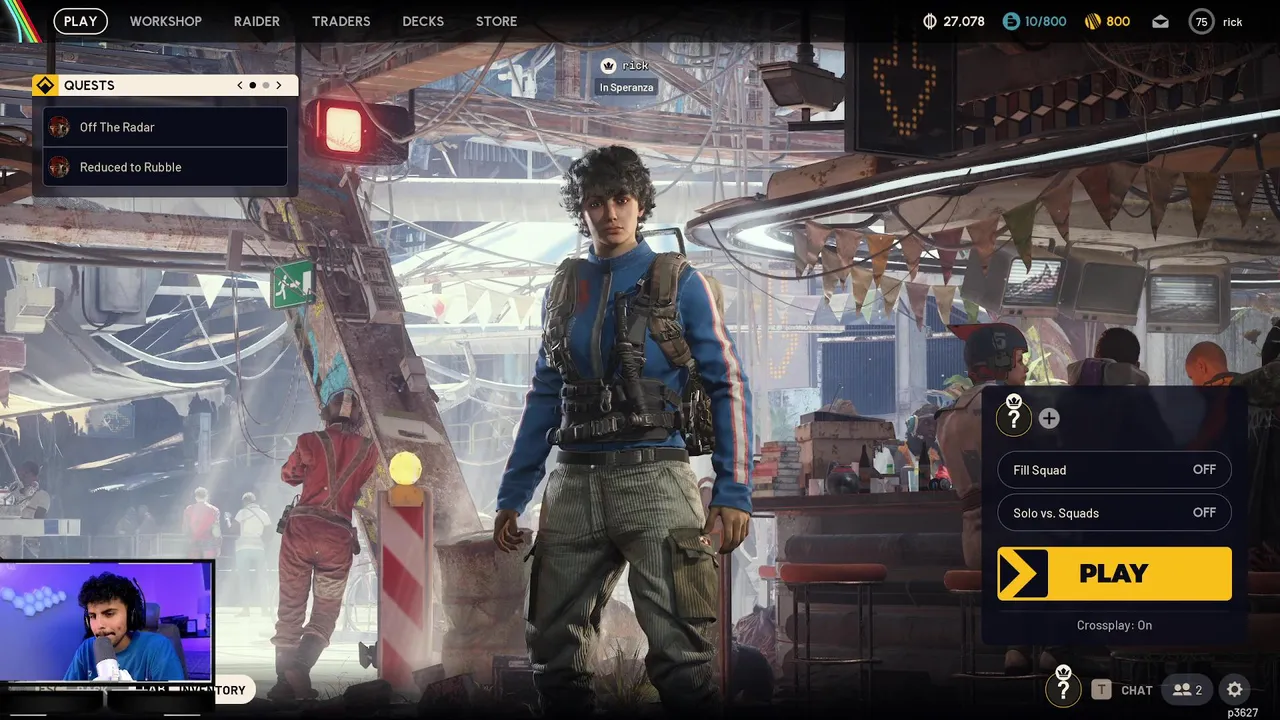Switch to the WORKSHOP tab
This screenshot has width=1280, height=720.
coord(165,21)
